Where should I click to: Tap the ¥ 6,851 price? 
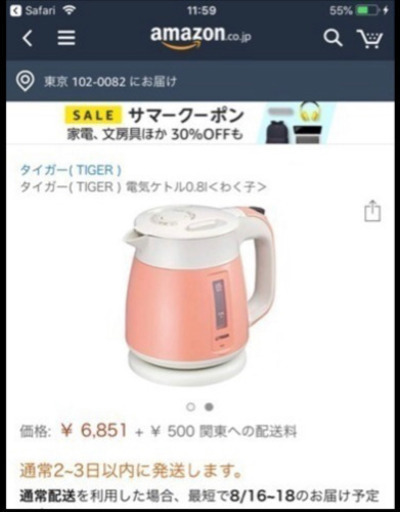click(x=94, y=430)
